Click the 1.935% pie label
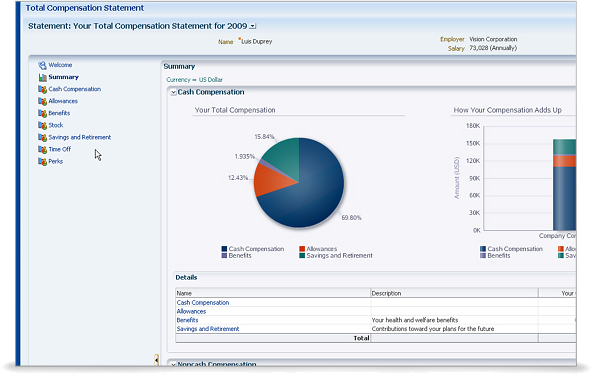The width and height of the screenshot is (593, 375). (245, 157)
